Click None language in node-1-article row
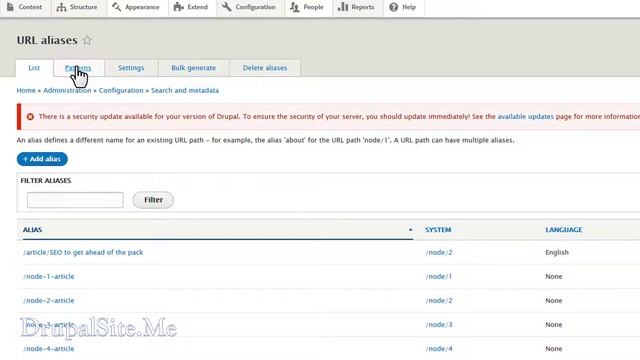Image resolution: width=640 pixels, height=360 pixels. pos(553,276)
